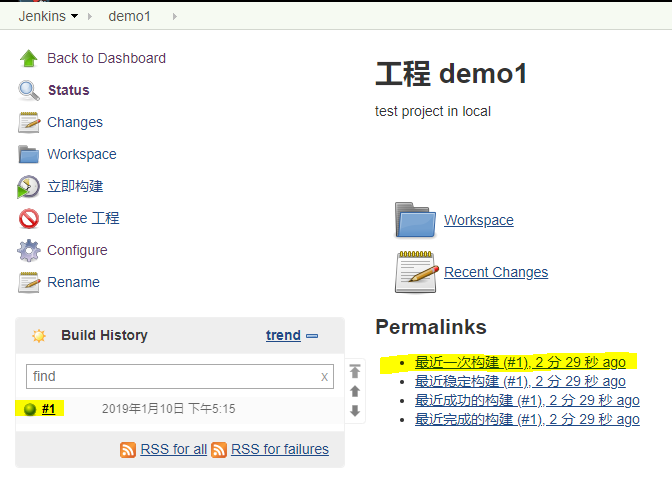Open RSS for all link

click(174, 449)
